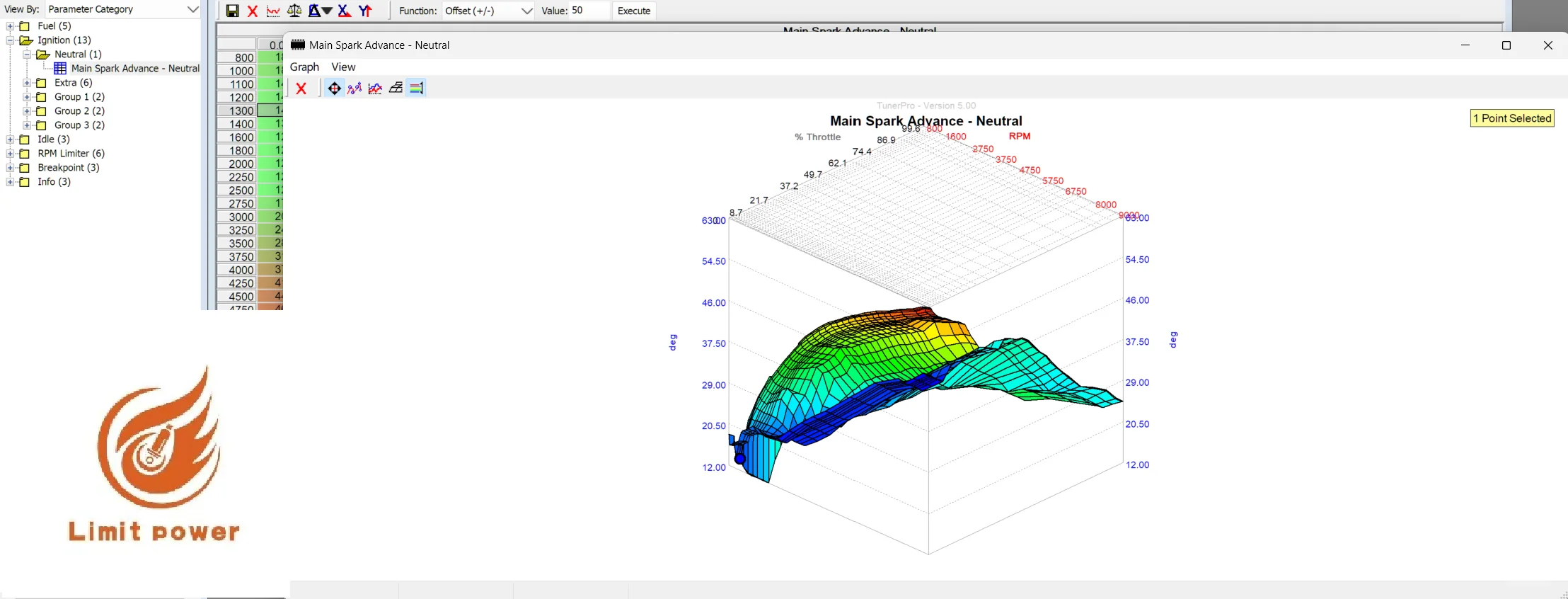
Task: Click the delta triangle icon in top toolbar
Action: point(314,11)
